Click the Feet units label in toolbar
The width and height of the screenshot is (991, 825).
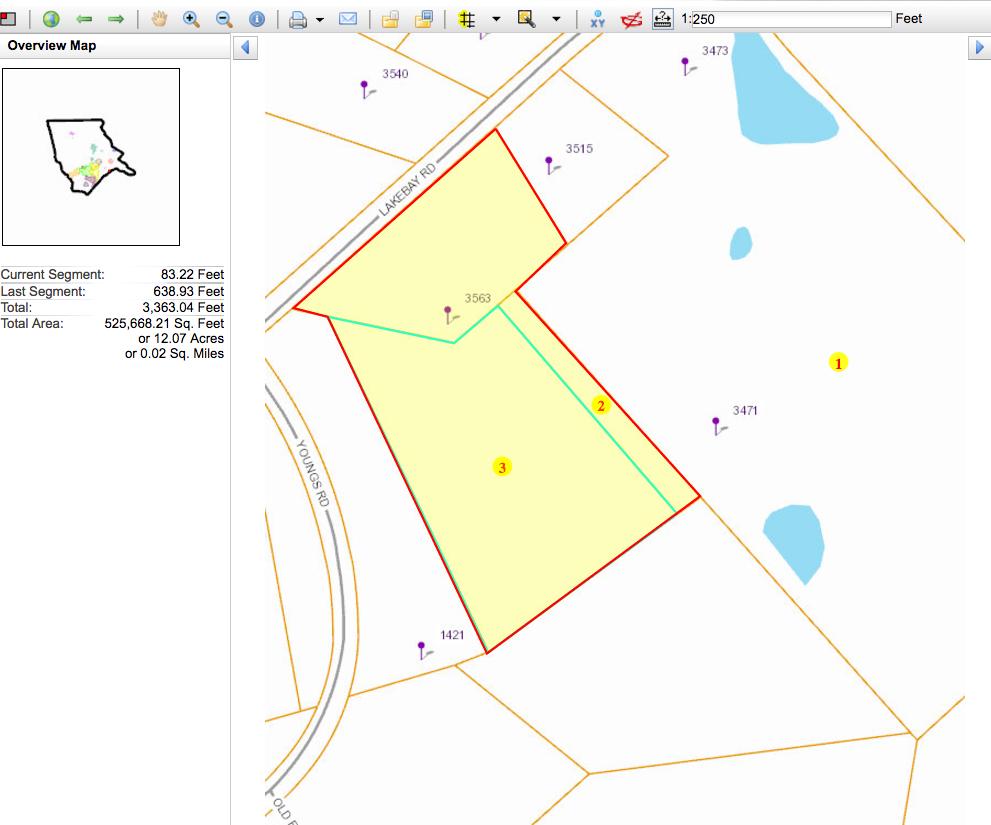pos(908,19)
